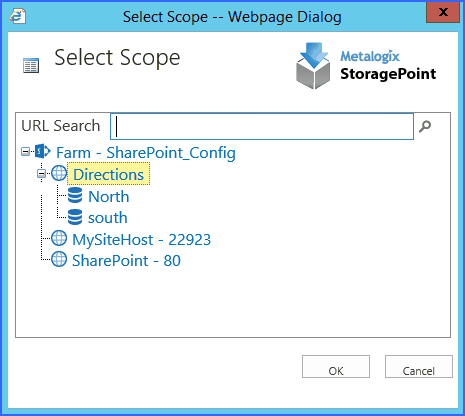The width and height of the screenshot is (465, 416).
Task: Select the Directions web application
Action: click(109, 174)
